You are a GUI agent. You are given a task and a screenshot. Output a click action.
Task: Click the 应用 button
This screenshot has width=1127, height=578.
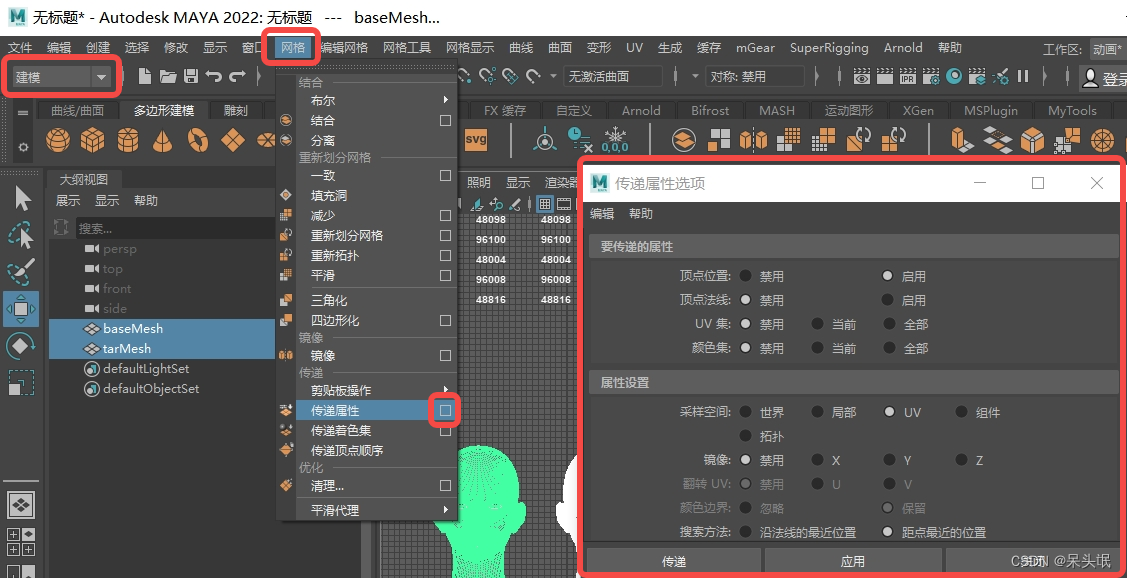coord(852,561)
